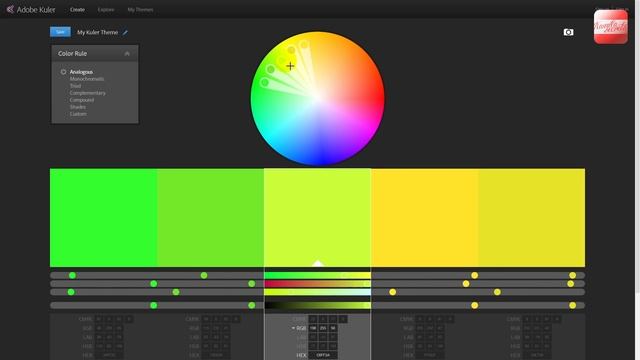Pick the Shades color rule
The height and width of the screenshot is (360, 640).
(x=78, y=107)
